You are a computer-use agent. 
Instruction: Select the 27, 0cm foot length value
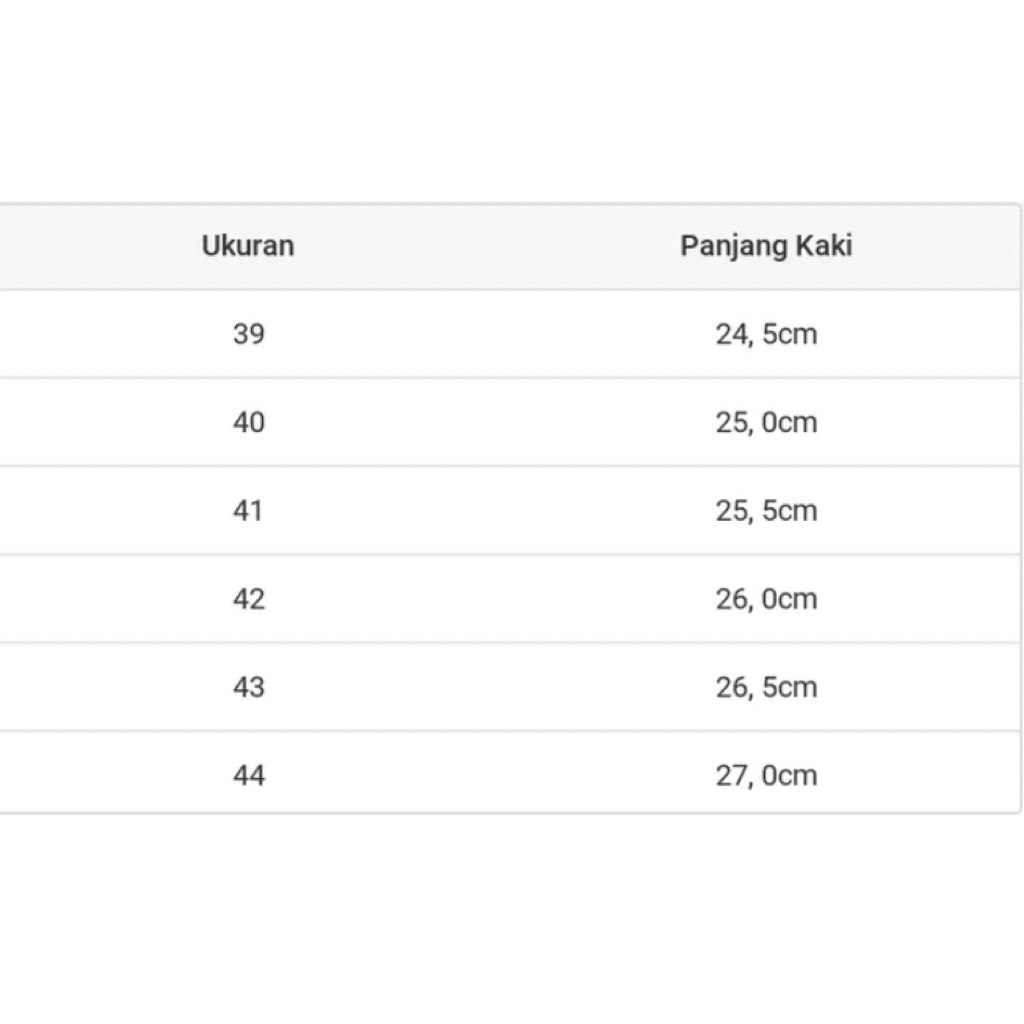click(766, 775)
